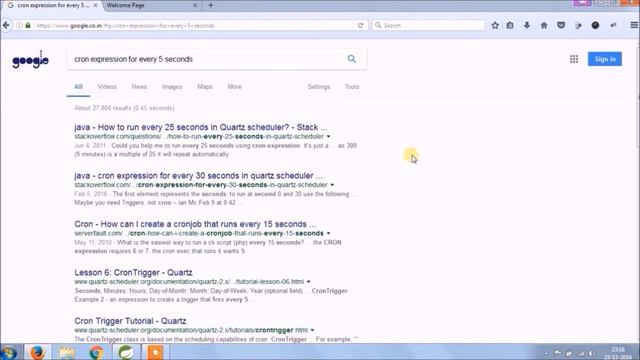This screenshot has width=640, height=360.
Task: Launch Chrome from the taskbar
Action: pos(96,352)
